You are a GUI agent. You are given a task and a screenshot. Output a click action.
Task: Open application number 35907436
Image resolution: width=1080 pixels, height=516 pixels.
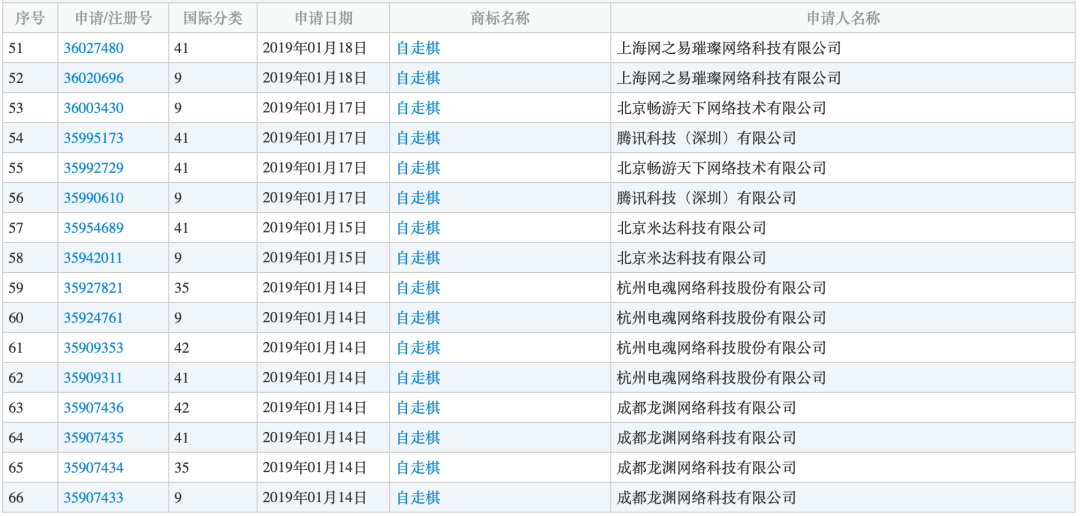pyautogui.click(x=94, y=408)
